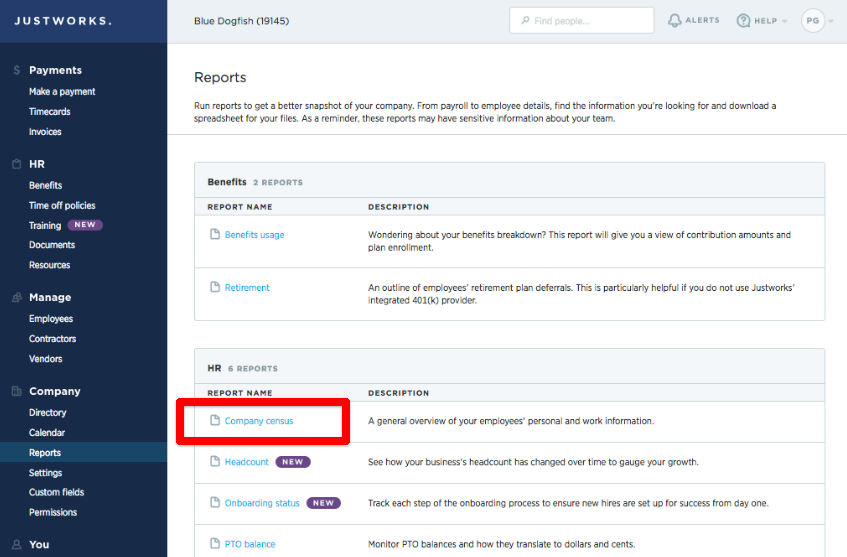Open Contractors in sidebar
Screen dimensions: 847x557
[52, 339]
